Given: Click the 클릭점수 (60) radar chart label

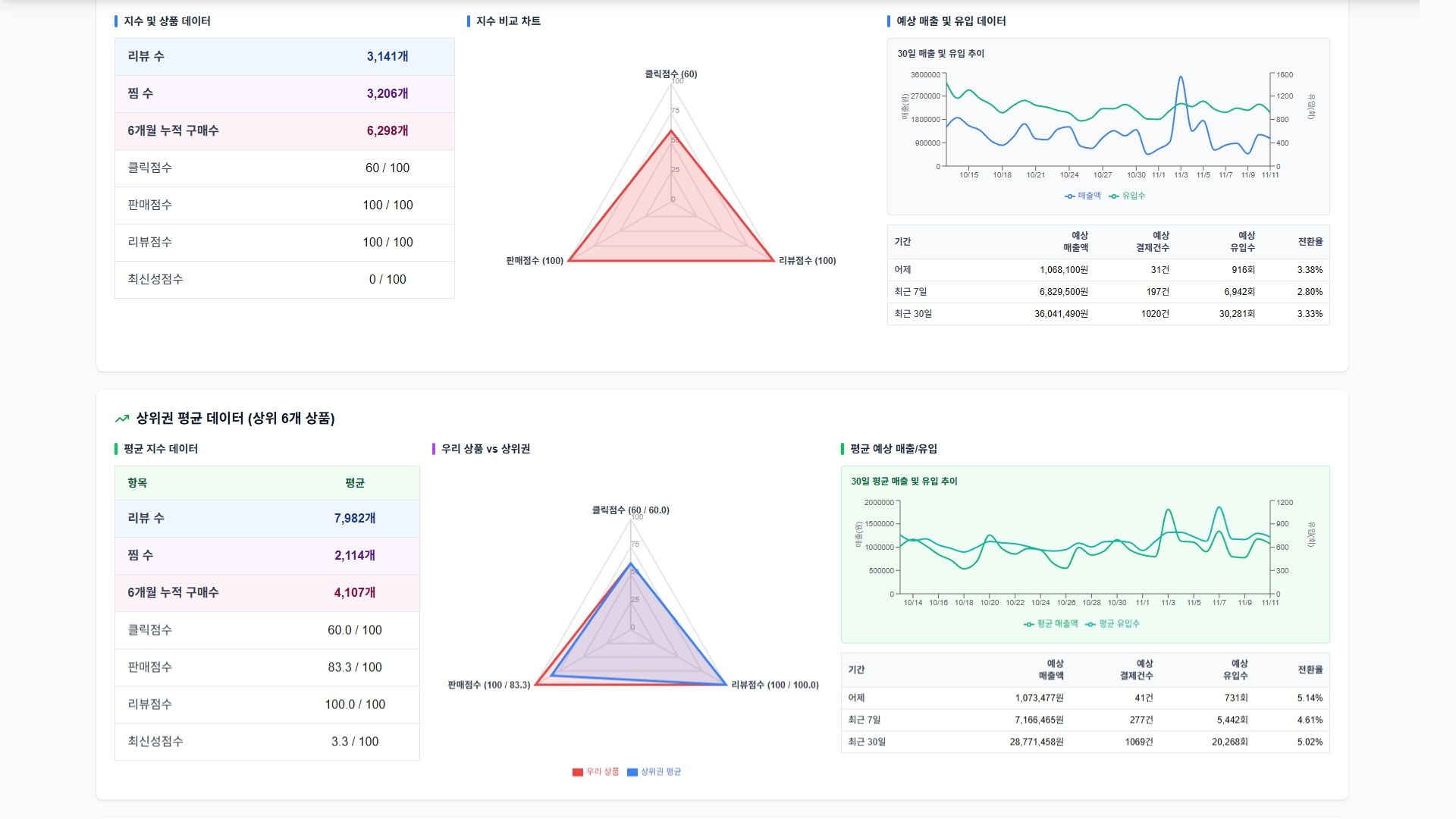Looking at the screenshot, I should click(x=670, y=74).
